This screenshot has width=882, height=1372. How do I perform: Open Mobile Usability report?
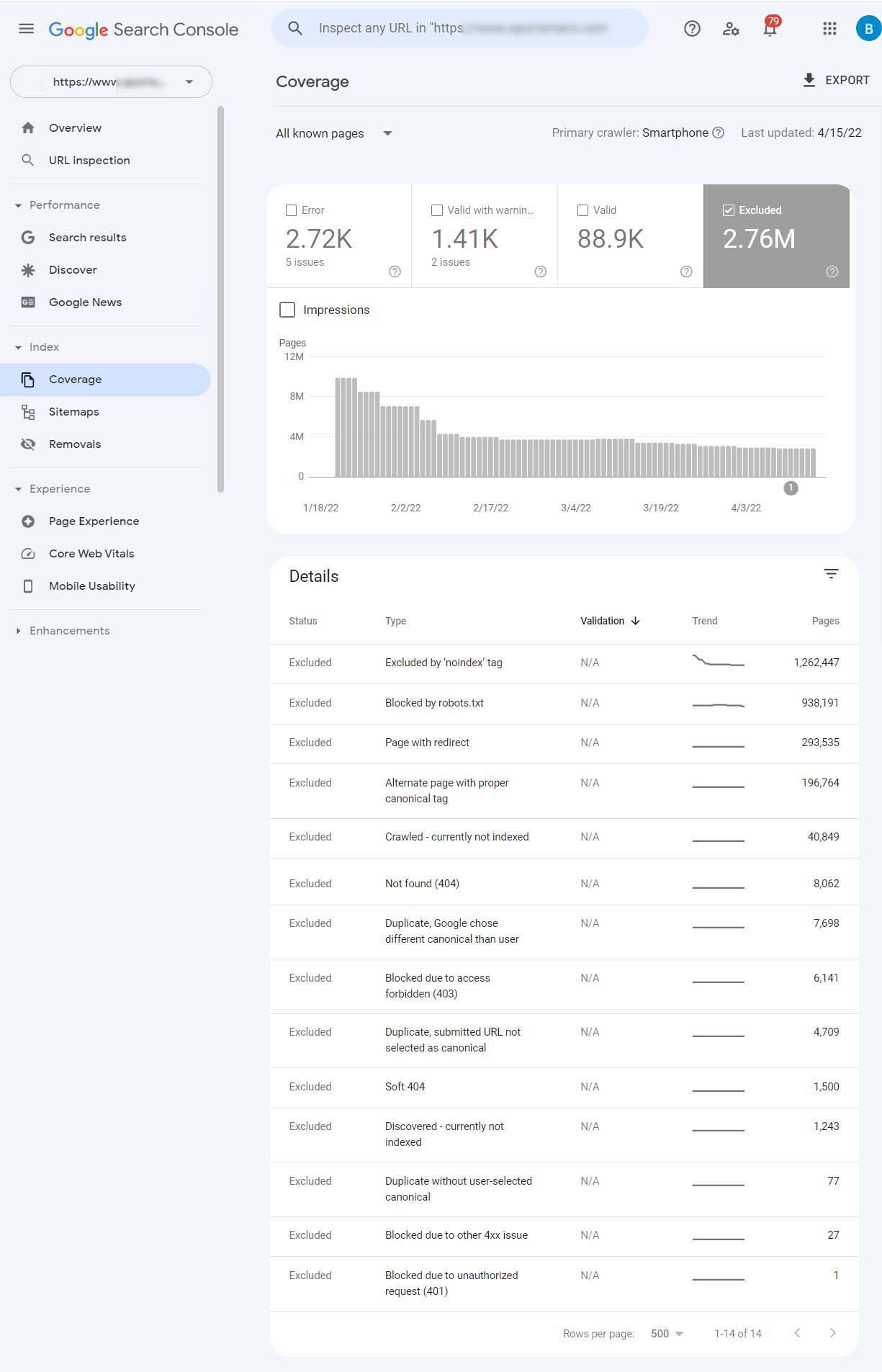105,586
